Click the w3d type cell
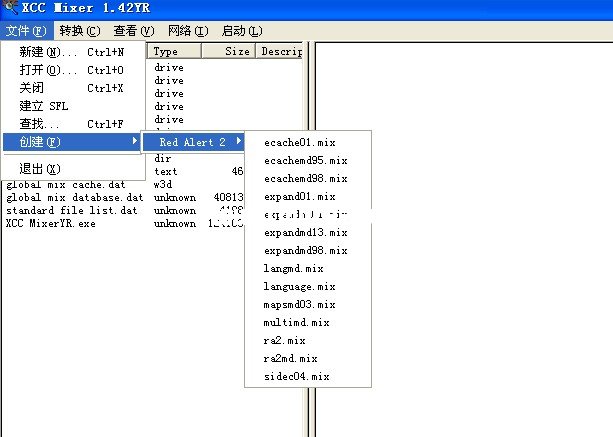Screen dimensions: 613x437 point(163,184)
